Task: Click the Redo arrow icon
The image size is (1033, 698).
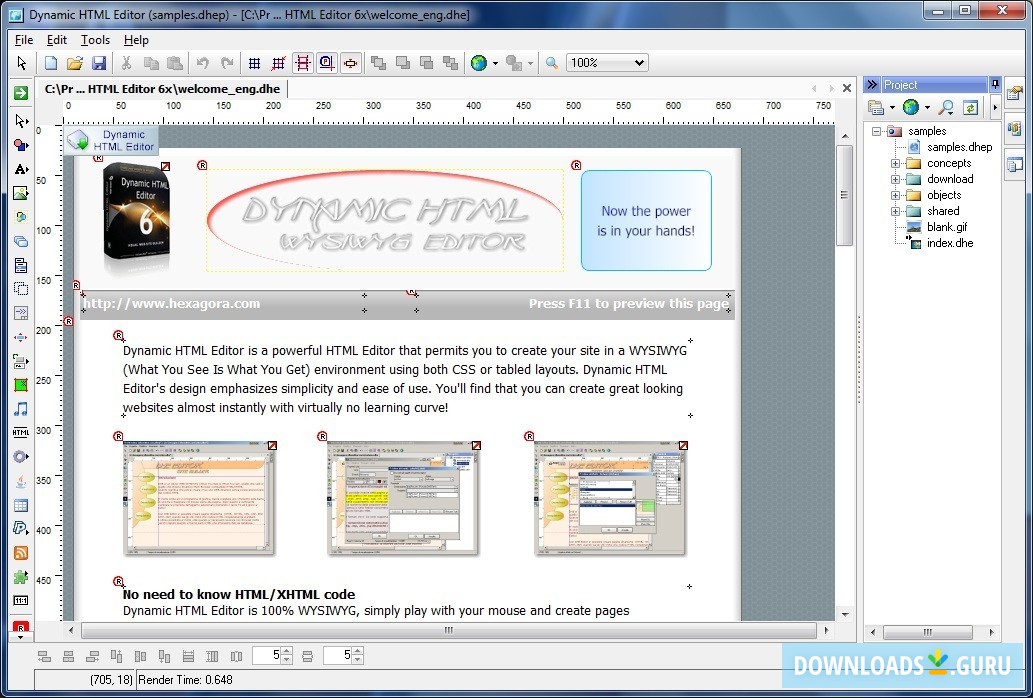Action: (x=227, y=63)
